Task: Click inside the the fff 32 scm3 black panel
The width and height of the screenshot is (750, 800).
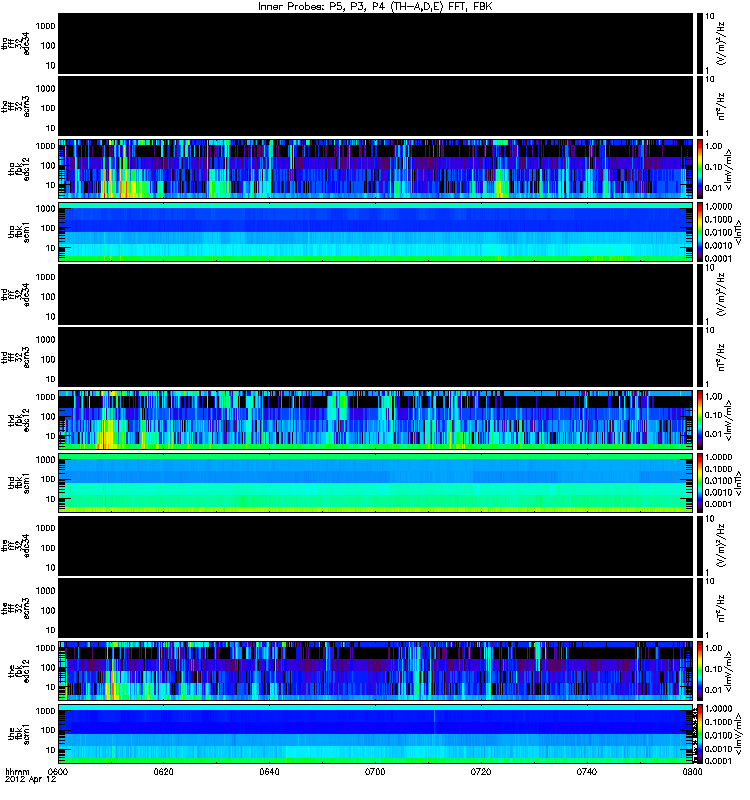Action: click(x=376, y=609)
